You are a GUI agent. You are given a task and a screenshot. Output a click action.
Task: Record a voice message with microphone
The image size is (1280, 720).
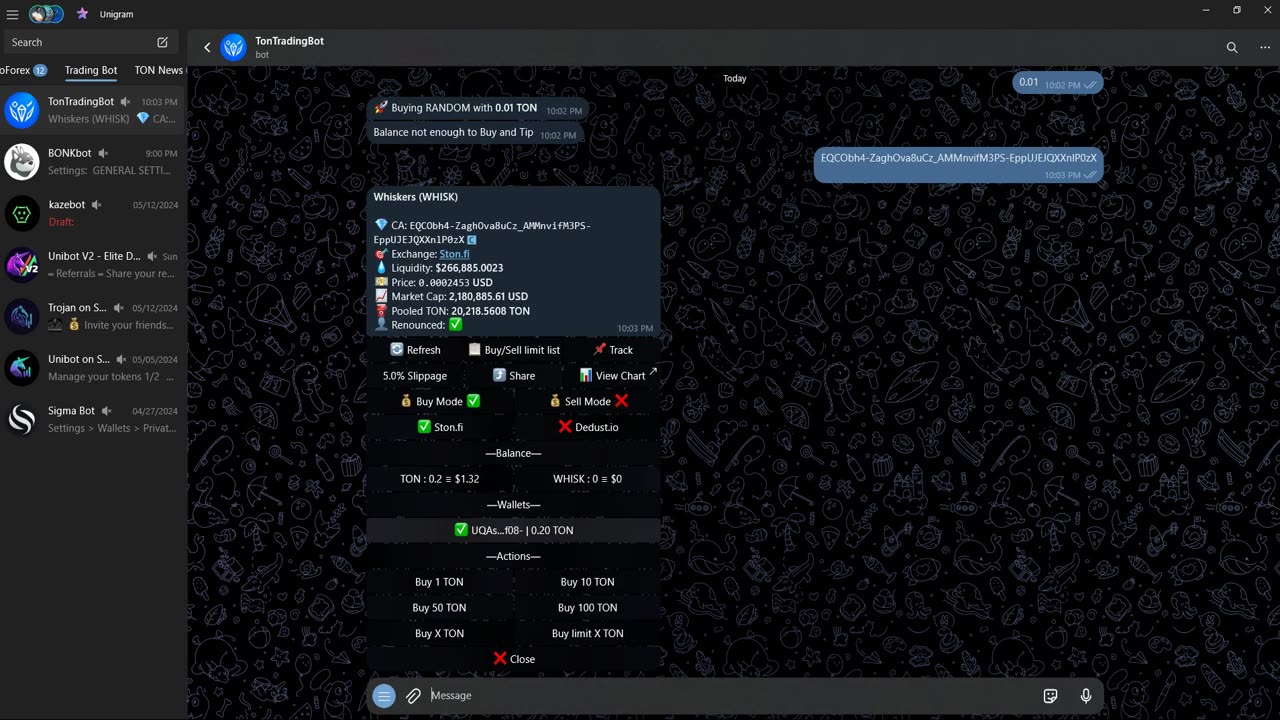click(1086, 696)
